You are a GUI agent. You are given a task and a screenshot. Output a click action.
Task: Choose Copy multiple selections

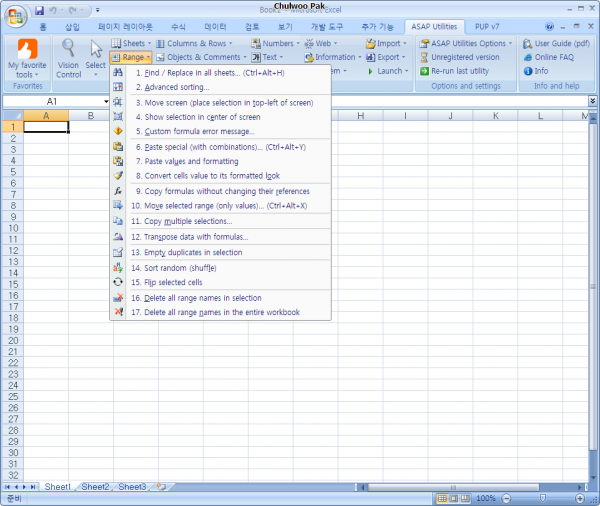(x=221, y=221)
